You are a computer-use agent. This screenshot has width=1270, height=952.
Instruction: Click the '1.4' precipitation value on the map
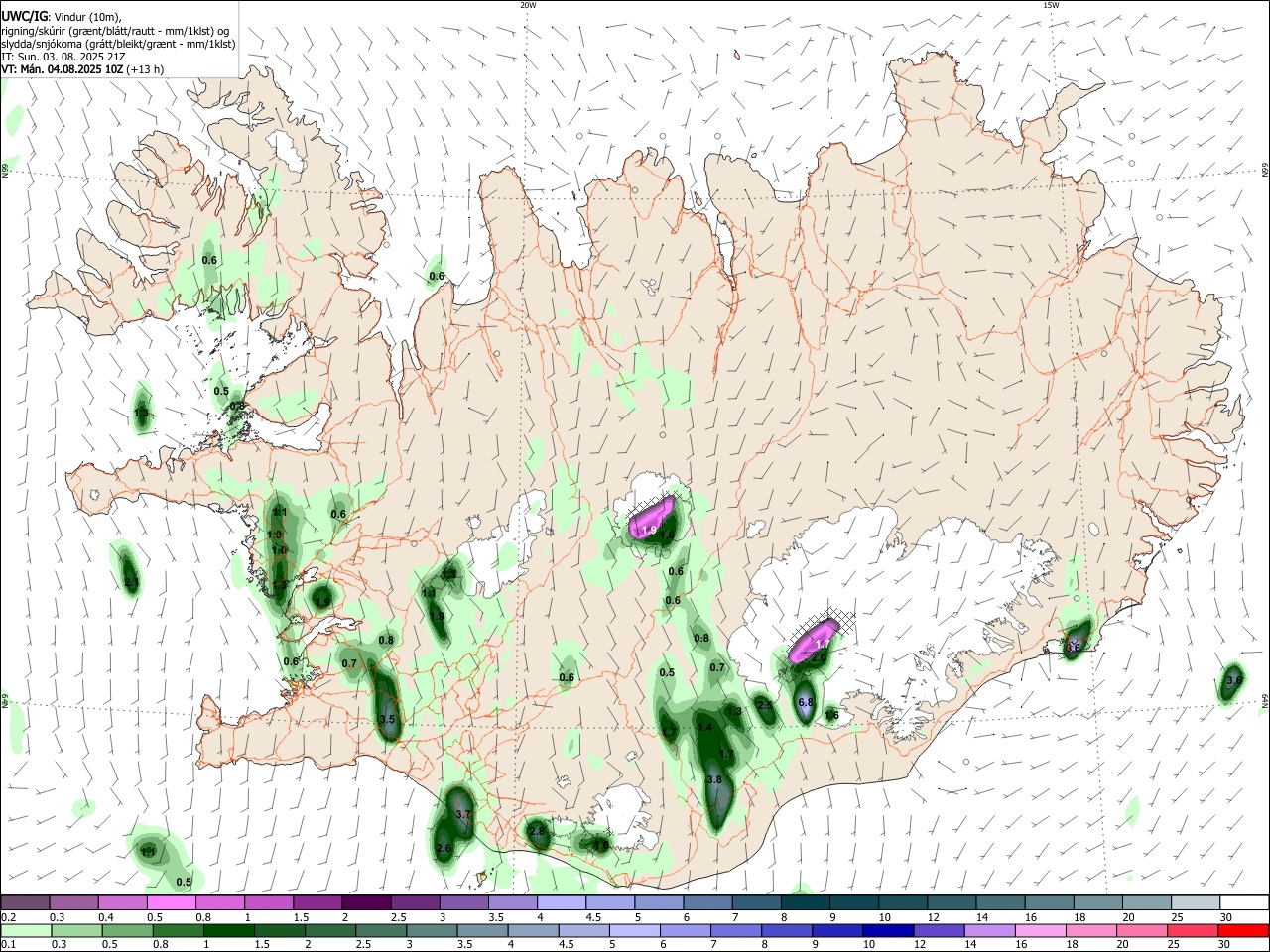tap(705, 727)
